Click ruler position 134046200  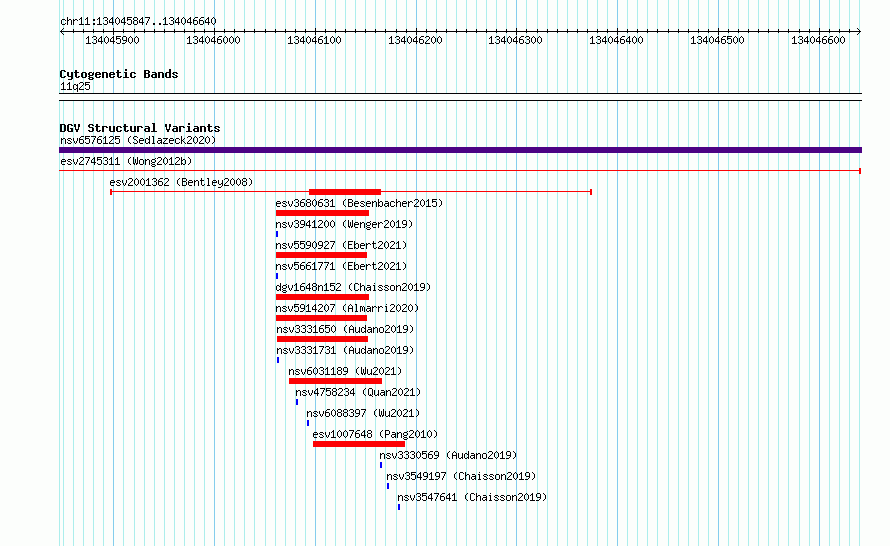[x=415, y=40]
